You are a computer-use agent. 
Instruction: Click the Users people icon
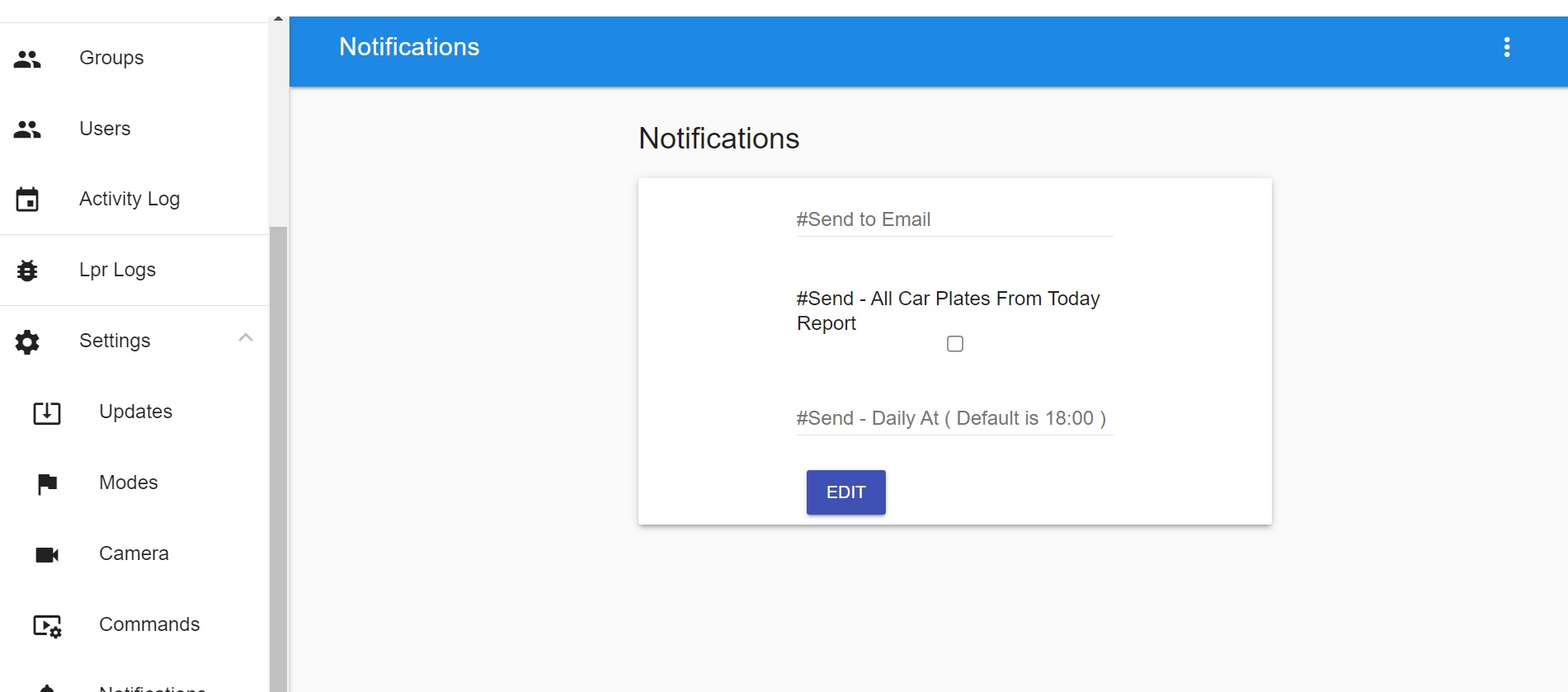[x=27, y=129]
